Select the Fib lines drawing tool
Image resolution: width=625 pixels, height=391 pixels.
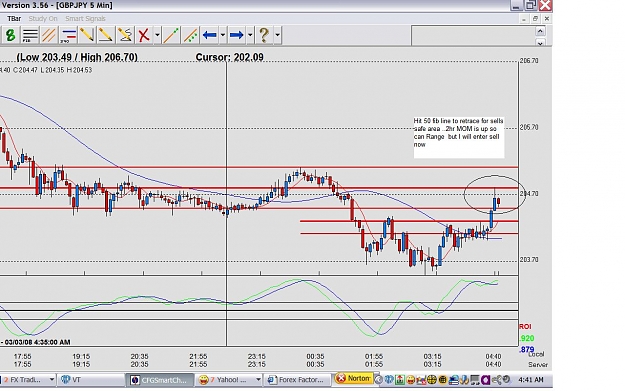[30, 35]
